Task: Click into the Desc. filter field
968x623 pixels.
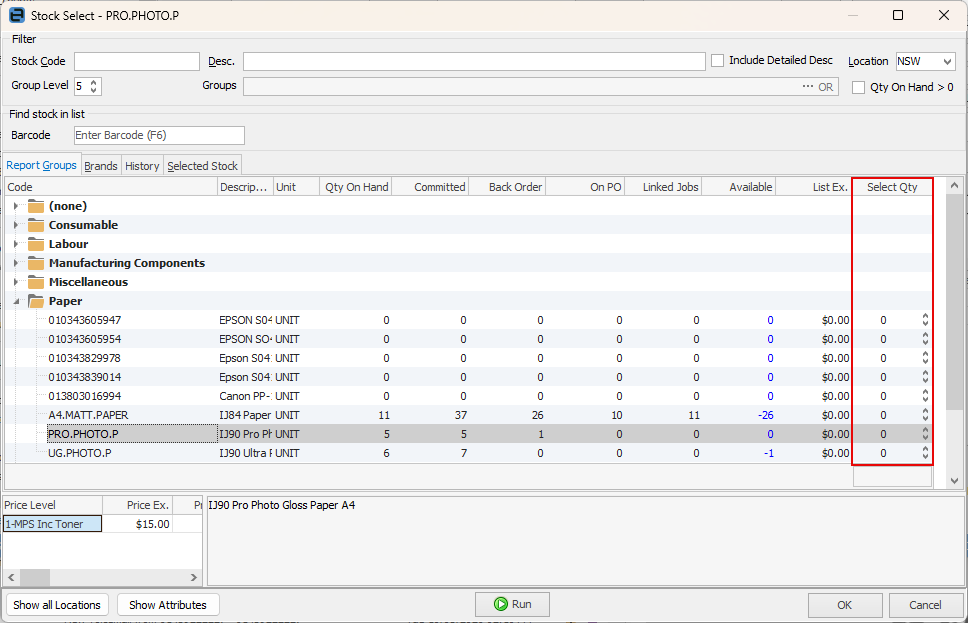Action: tap(474, 61)
